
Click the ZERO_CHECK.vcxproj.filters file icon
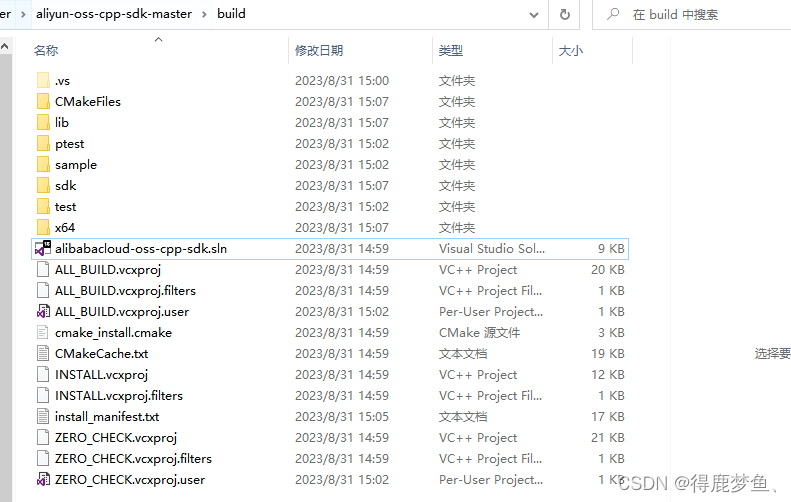pos(43,459)
